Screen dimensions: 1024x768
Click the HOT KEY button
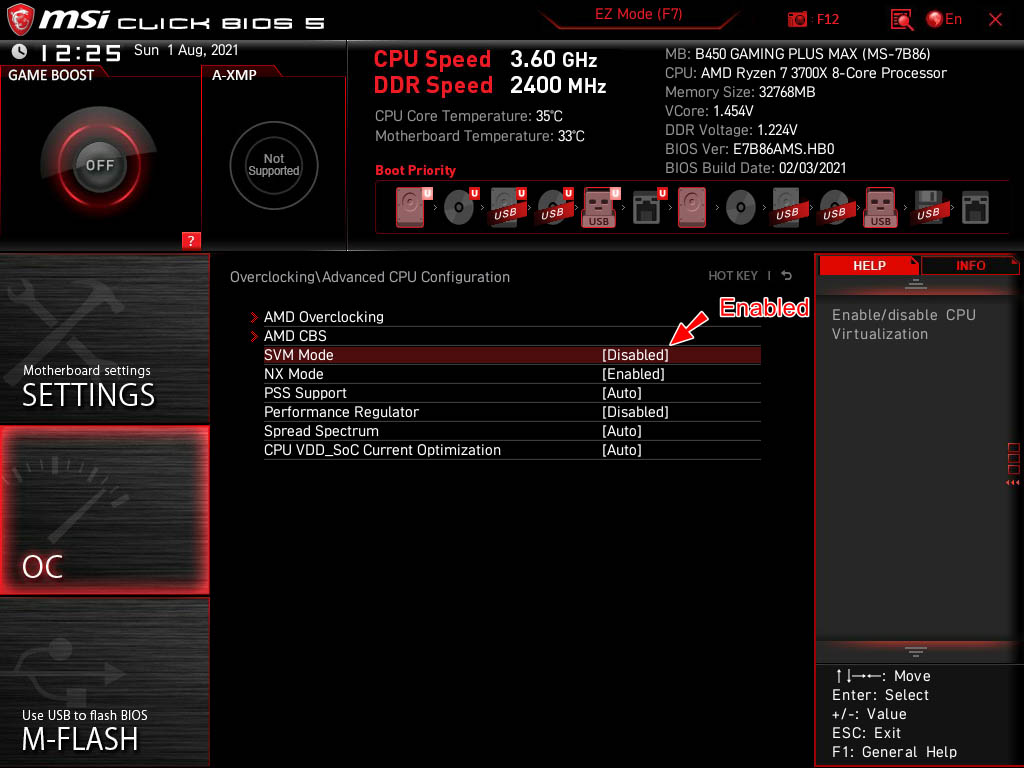[733, 276]
